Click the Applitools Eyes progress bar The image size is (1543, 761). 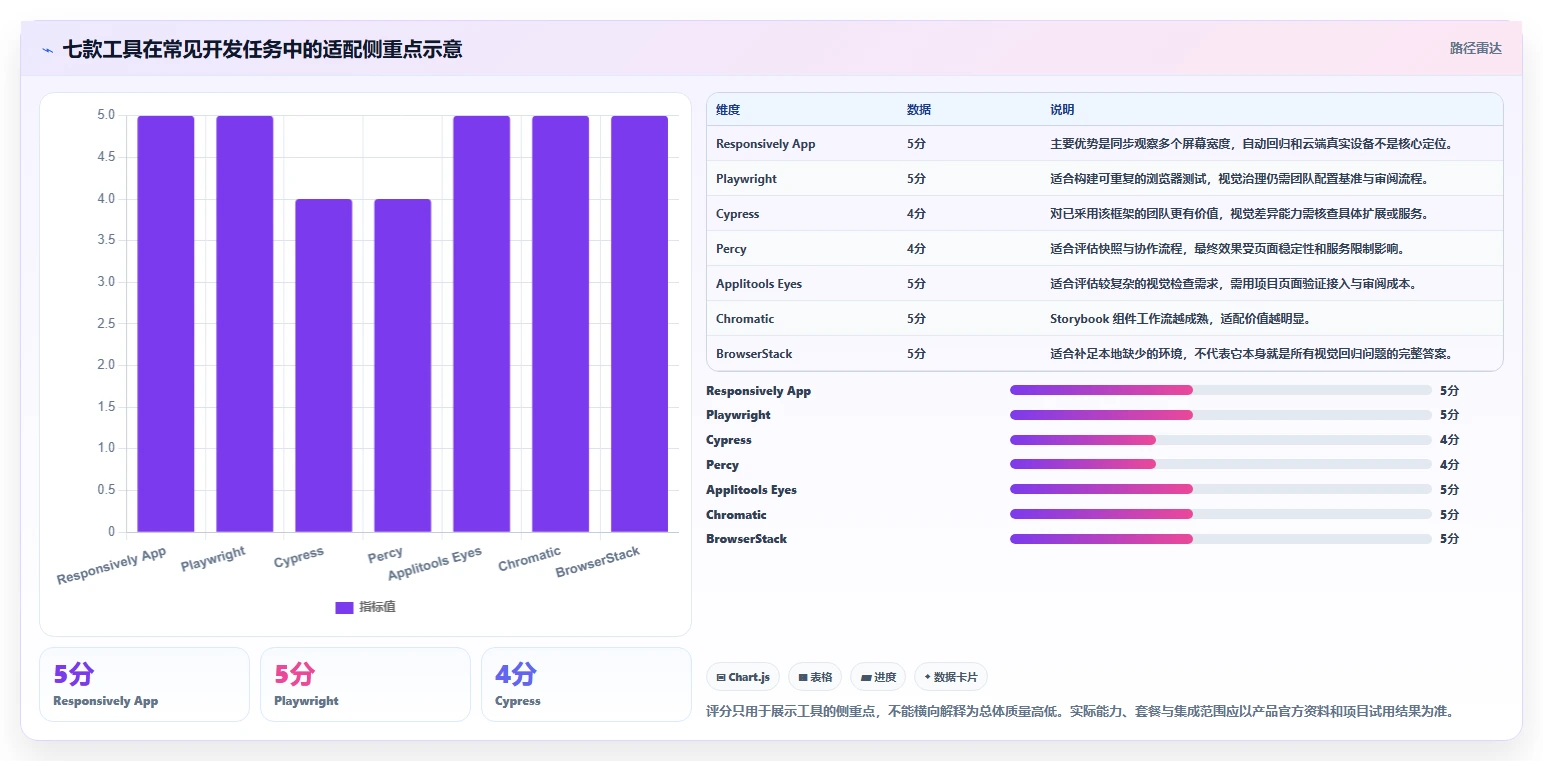pos(1221,489)
